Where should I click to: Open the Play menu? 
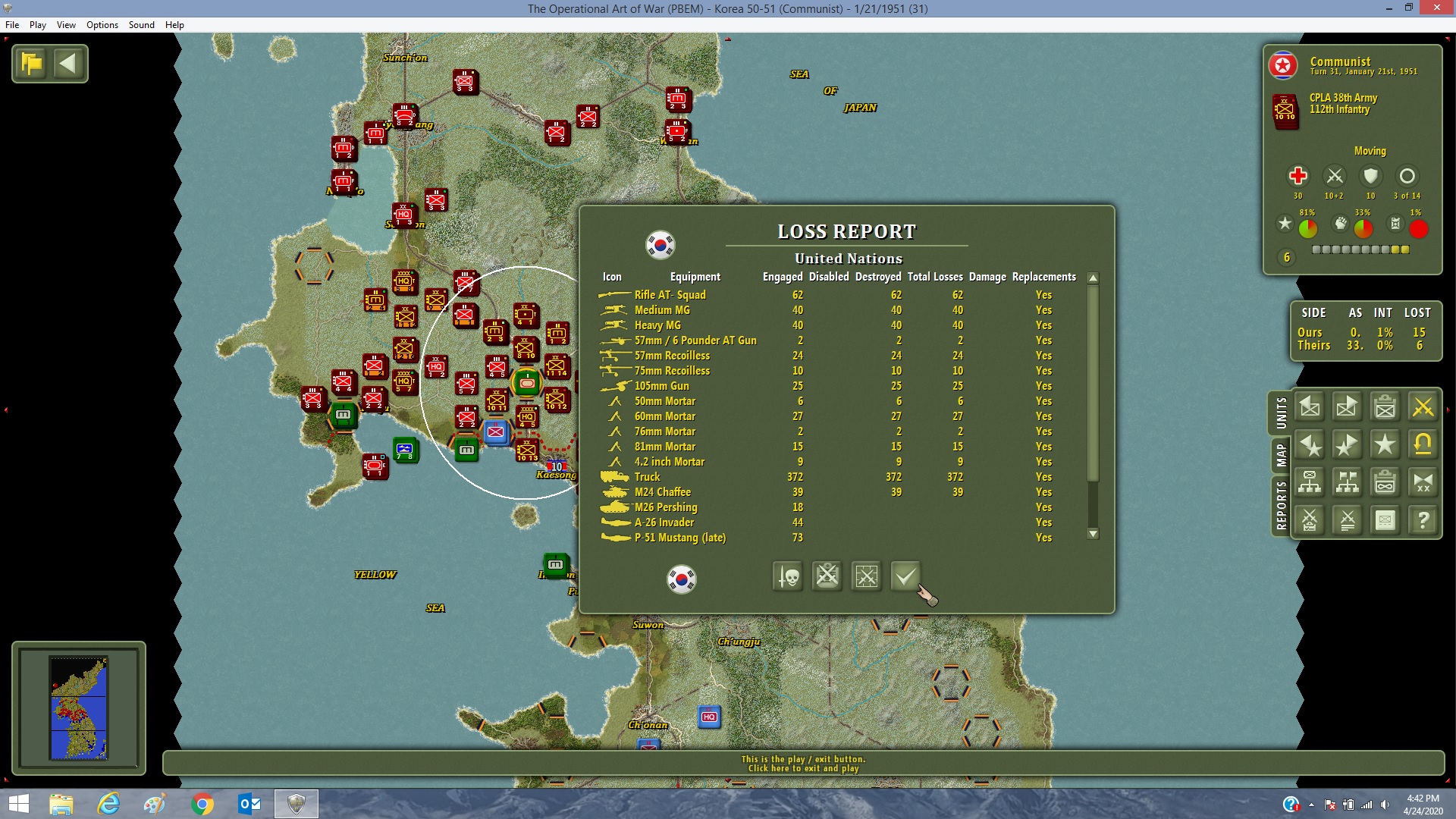click(x=38, y=25)
